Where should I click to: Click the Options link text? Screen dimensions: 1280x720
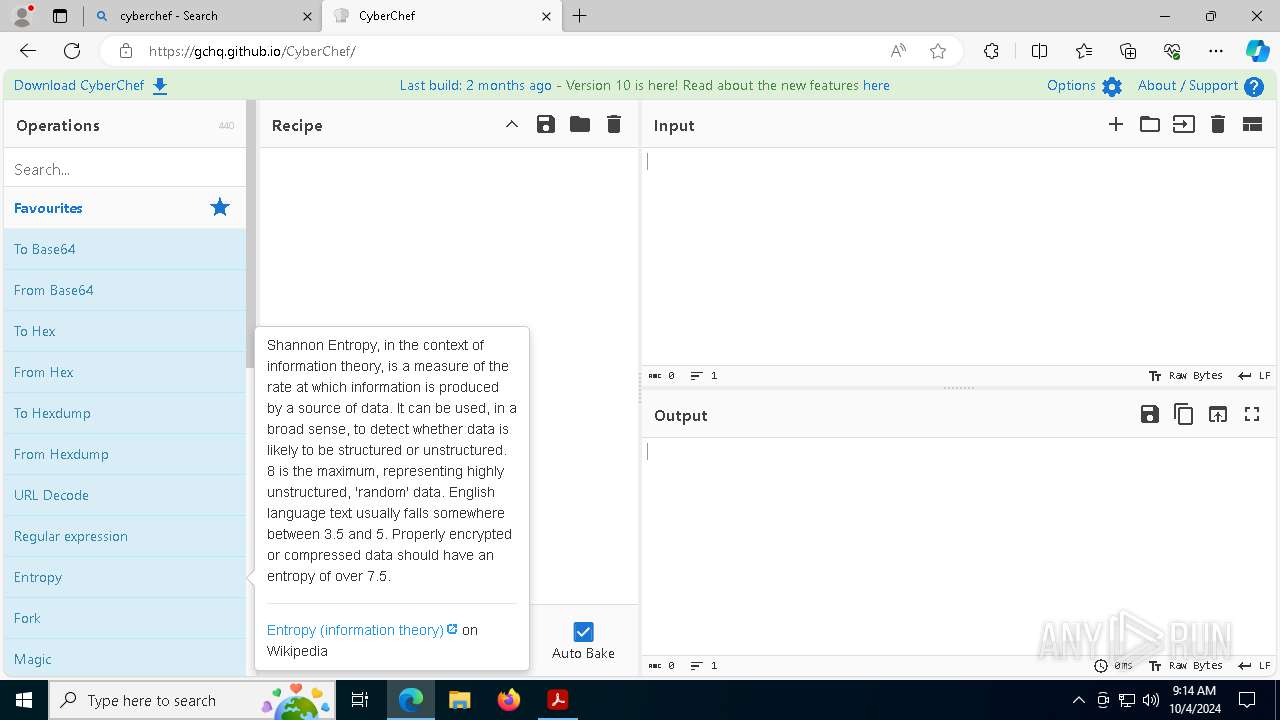(1071, 86)
